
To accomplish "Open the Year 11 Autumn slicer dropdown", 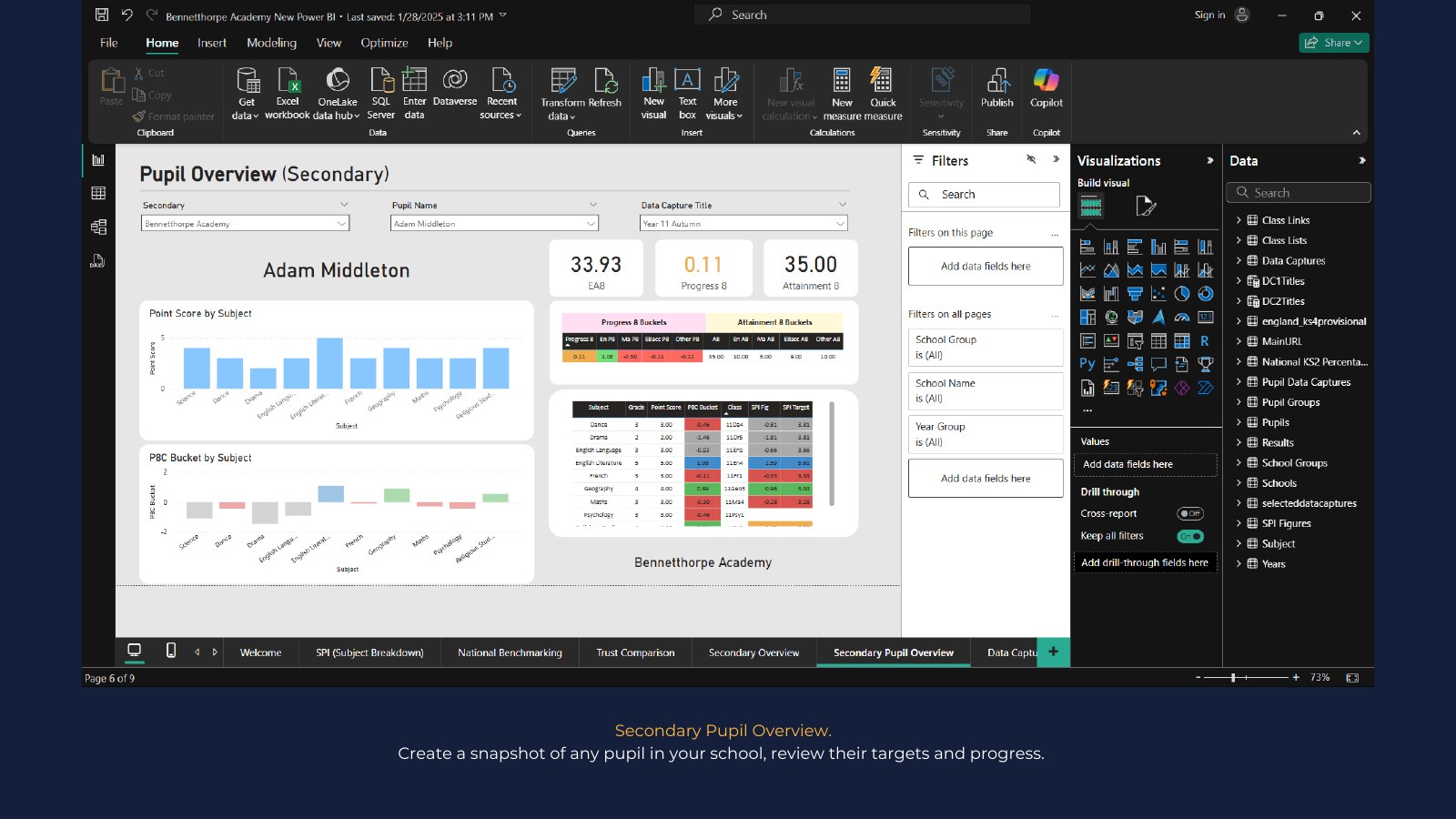I will coord(743,223).
